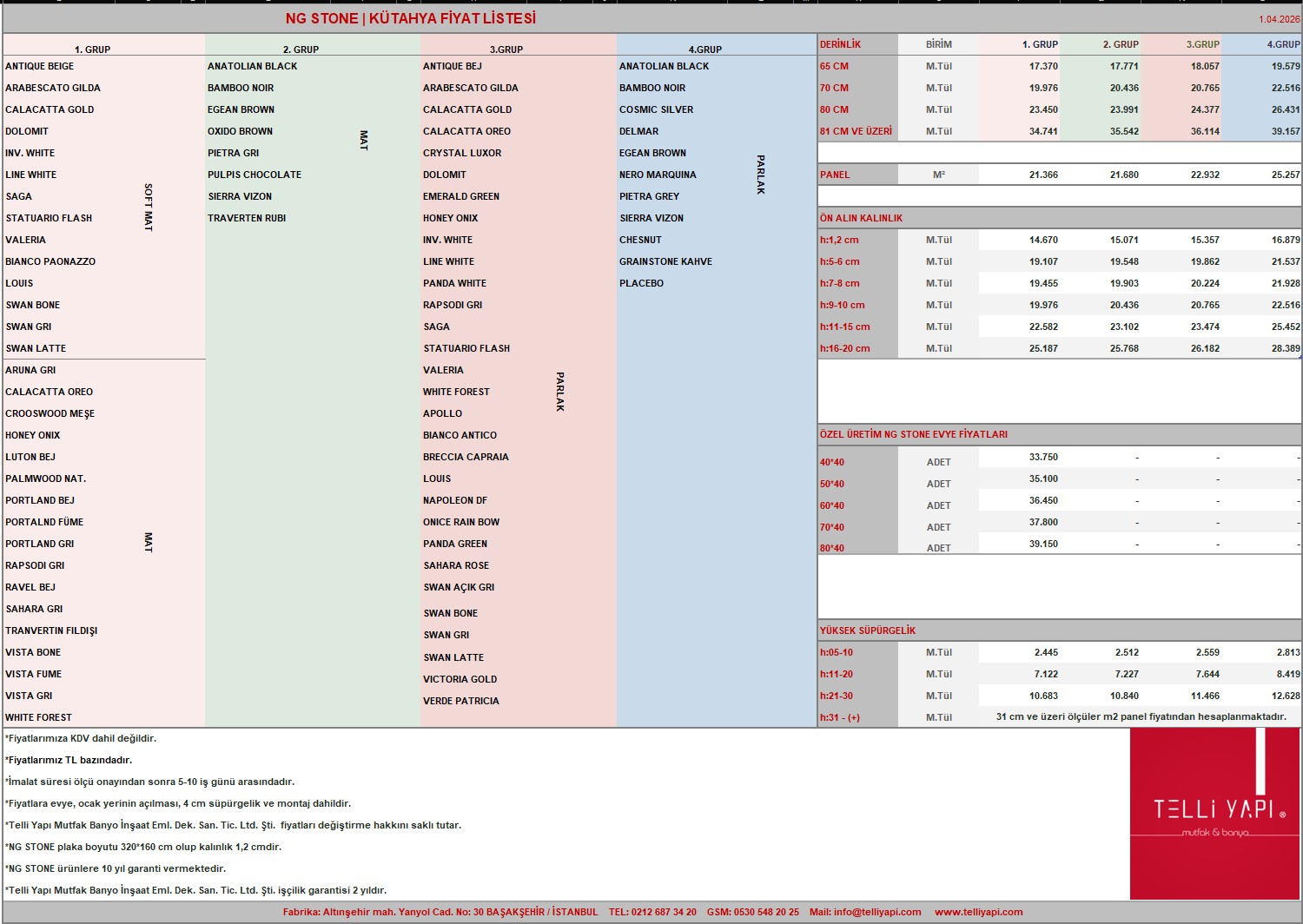Select the VISTA FUME cell
Viewport: 1303px width, 924px height.
(34, 674)
